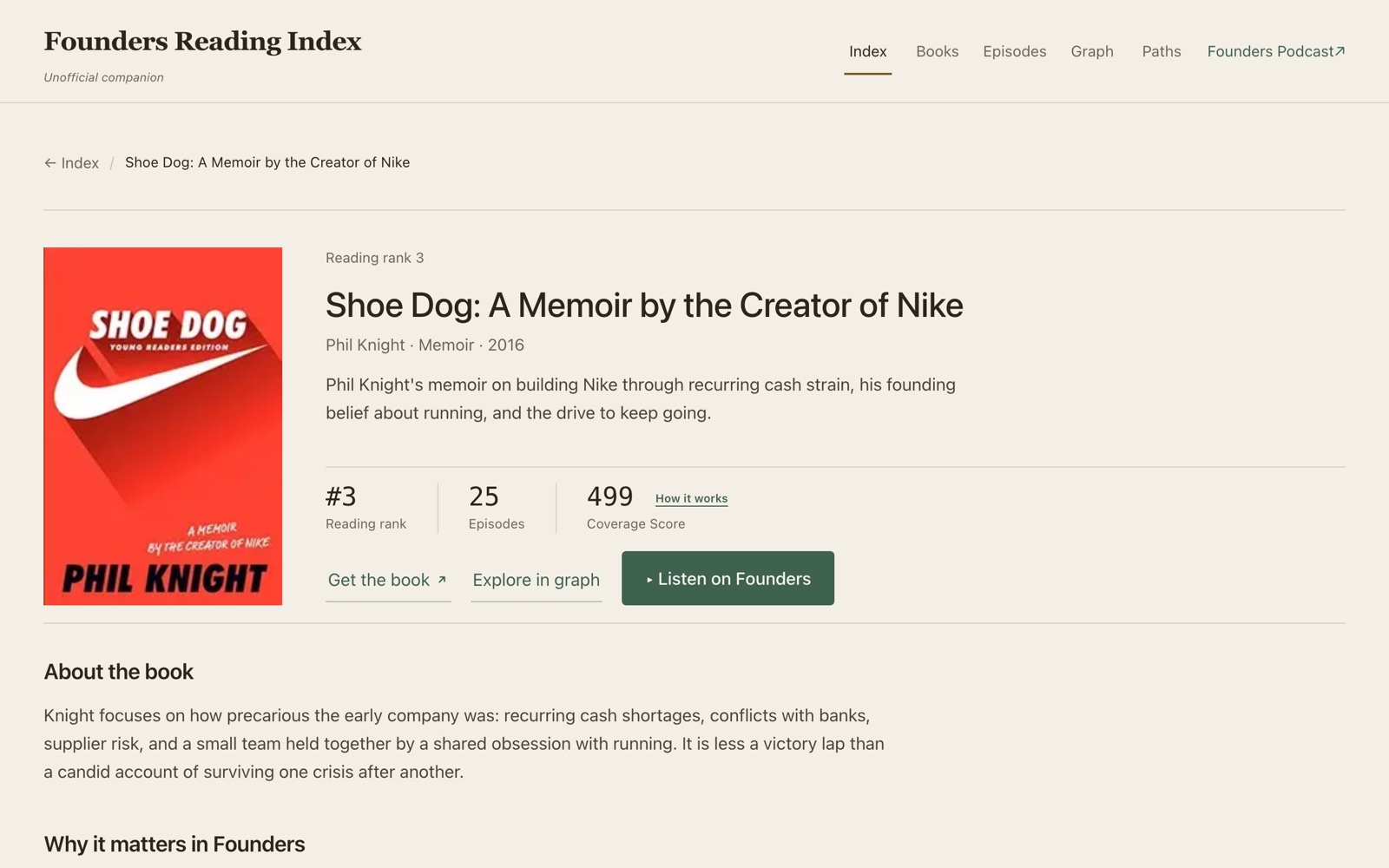Click the external arrow icon on Get the book
This screenshot has width=1389, height=868.
[x=442, y=580]
